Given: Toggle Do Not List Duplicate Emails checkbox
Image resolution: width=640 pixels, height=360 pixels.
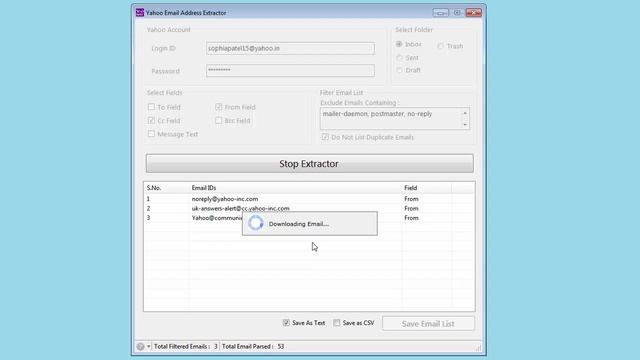Looking at the screenshot, I should [x=325, y=137].
